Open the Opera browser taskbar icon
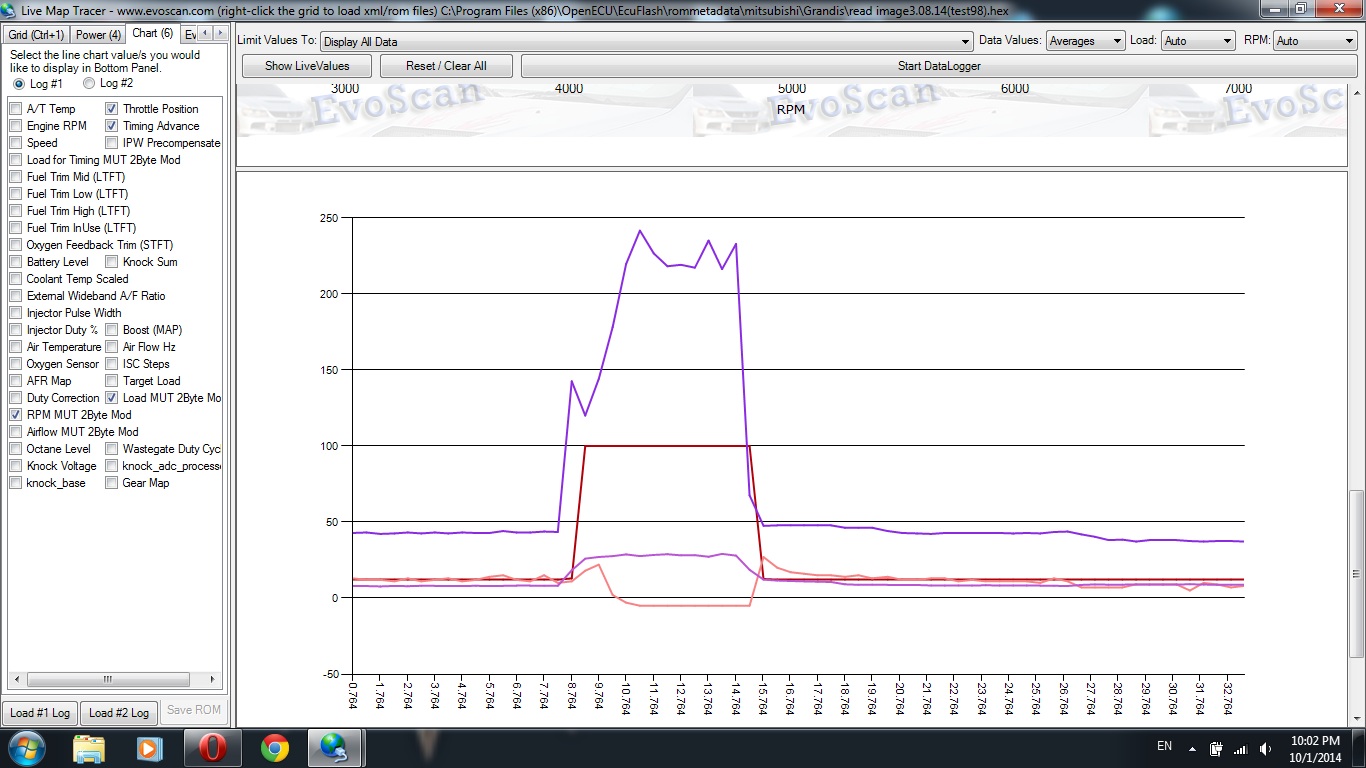This screenshot has height=768, width=1366. click(x=212, y=747)
